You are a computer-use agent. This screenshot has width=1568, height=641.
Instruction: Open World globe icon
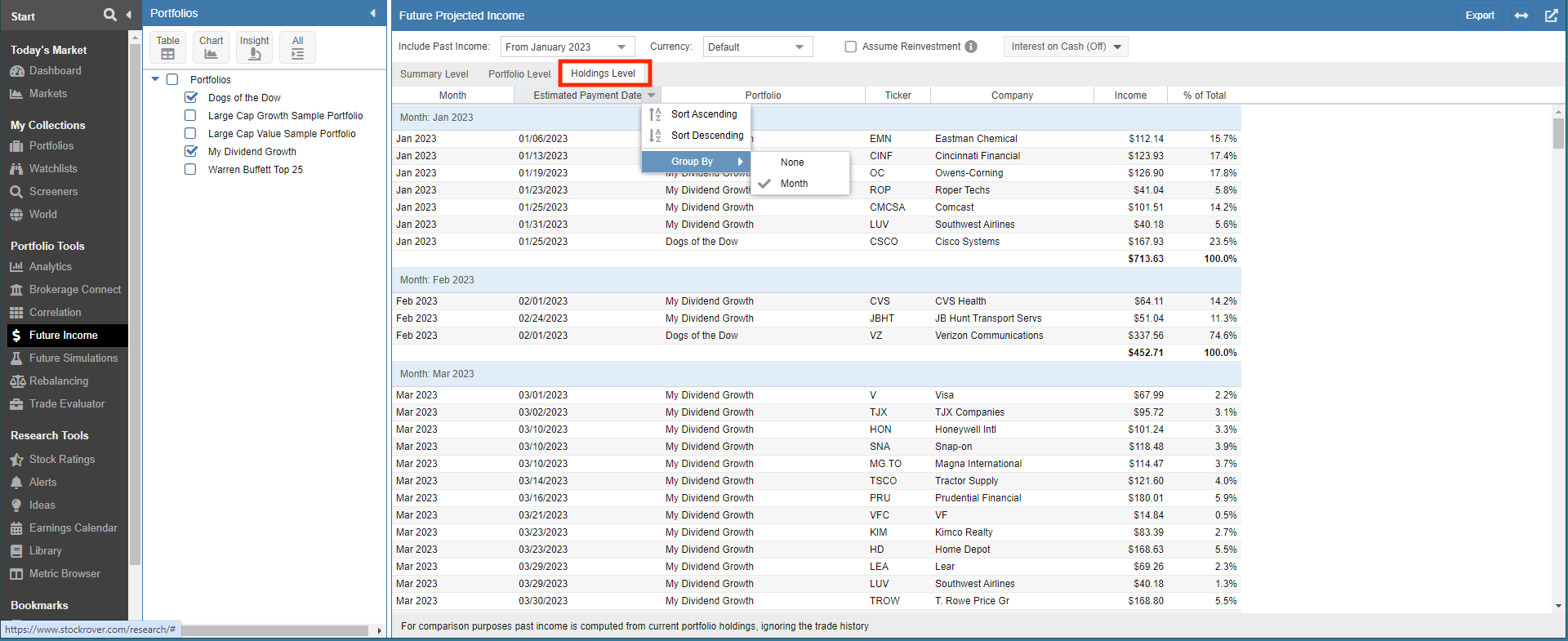[16, 215]
